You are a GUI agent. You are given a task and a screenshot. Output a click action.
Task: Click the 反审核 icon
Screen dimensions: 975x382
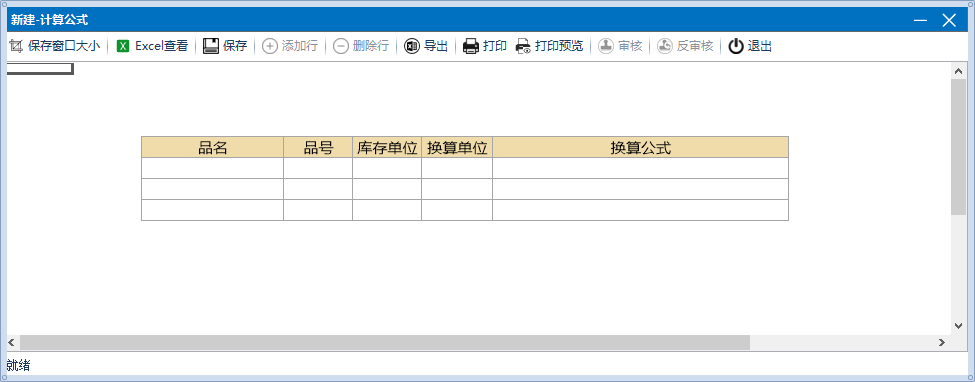pyautogui.click(x=665, y=46)
